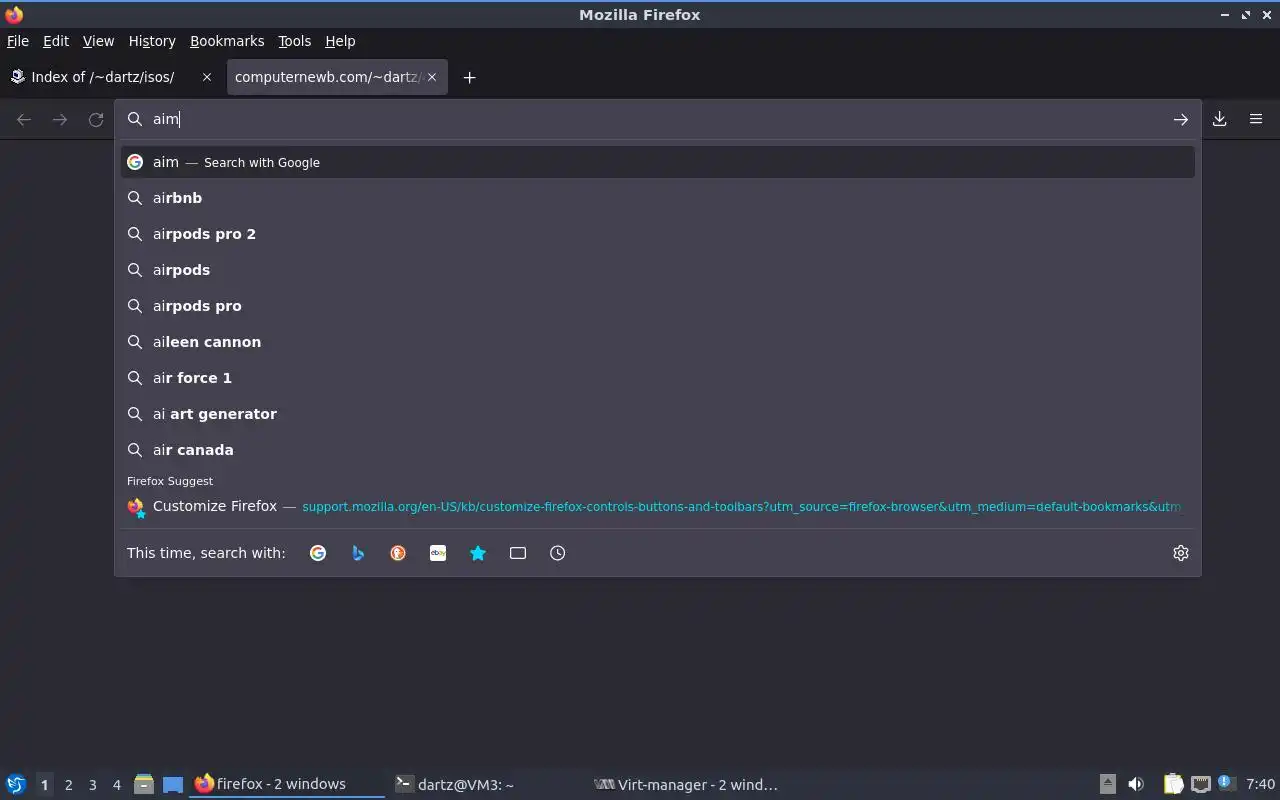Open the Tools menu
The image size is (1280, 800).
coord(294,41)
